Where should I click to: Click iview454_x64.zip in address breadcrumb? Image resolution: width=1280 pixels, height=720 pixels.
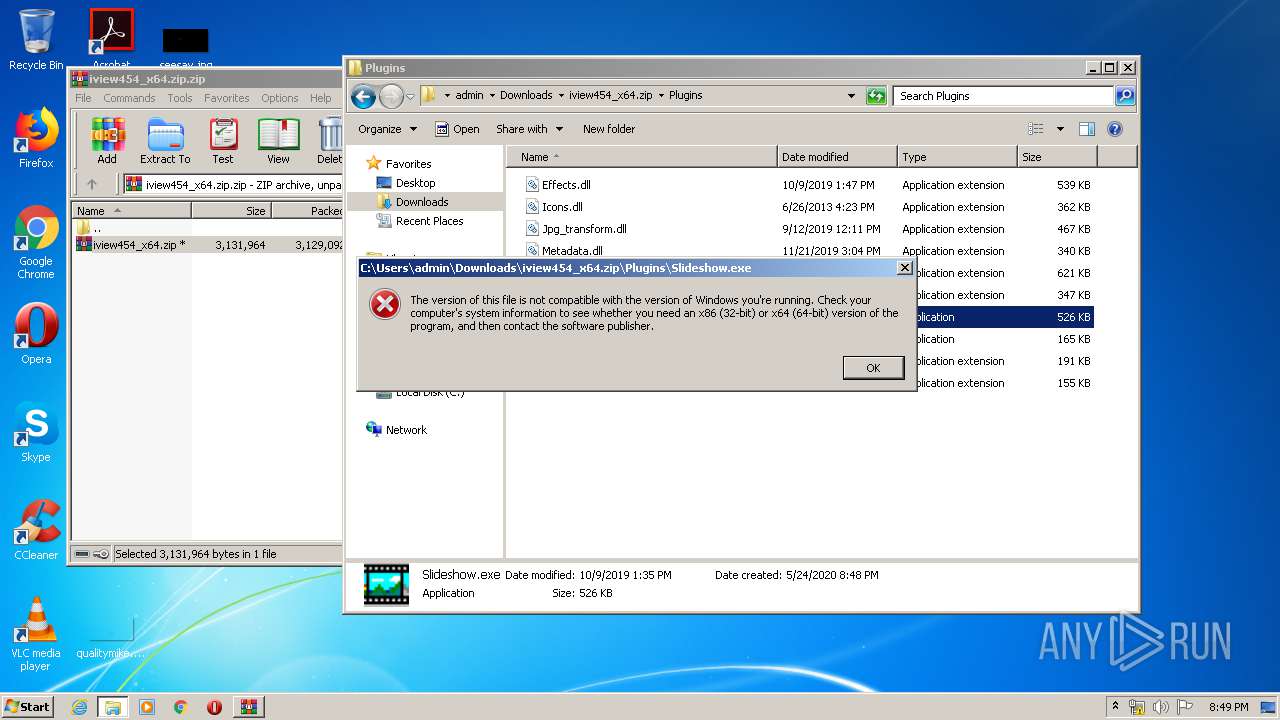[610, 96]
